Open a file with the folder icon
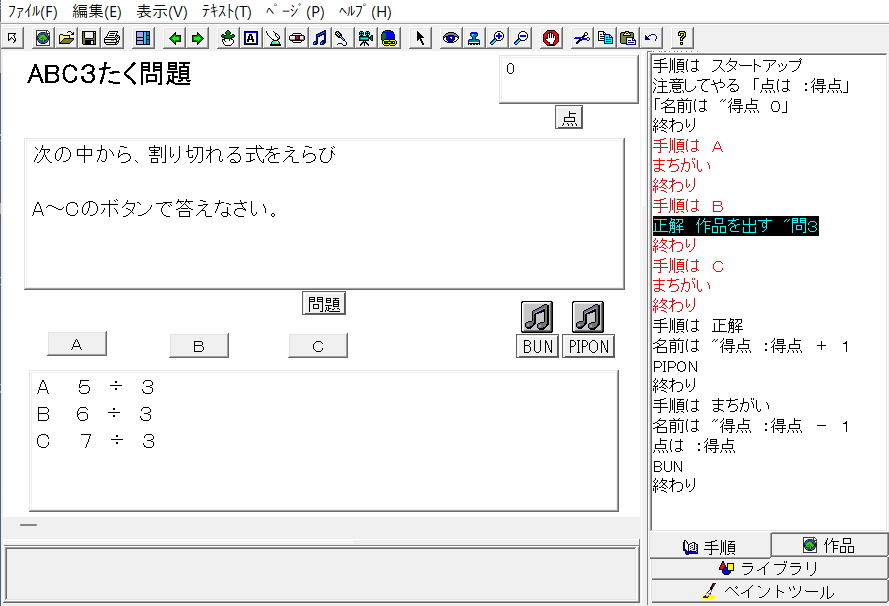889x606 pixels. click(x=66, y=38)
